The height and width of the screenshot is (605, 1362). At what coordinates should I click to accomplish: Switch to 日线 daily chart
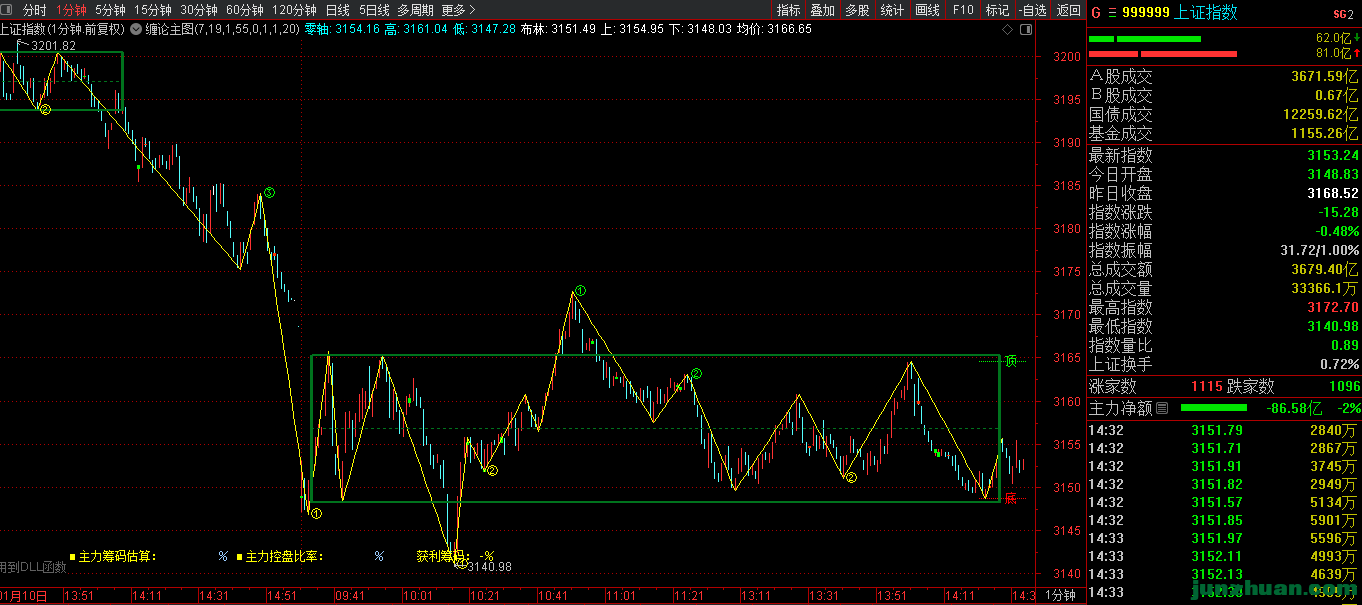338,10
